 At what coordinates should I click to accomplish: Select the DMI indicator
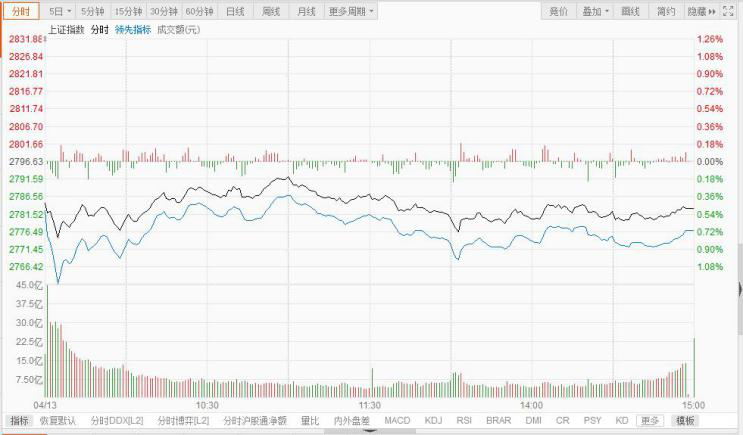click(x=533, y=421)
